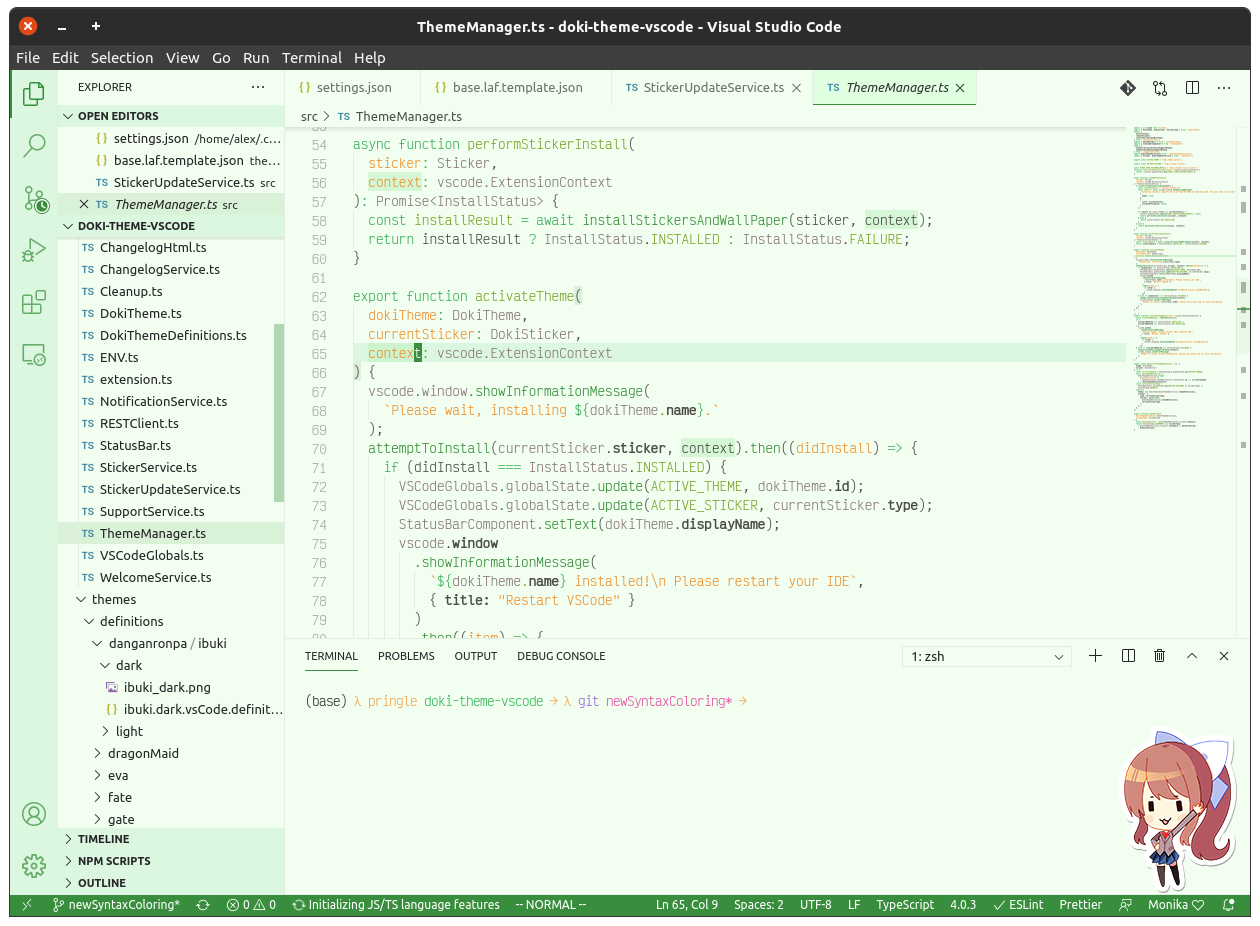Open Explorer views and more actions
This screenshot has height=926, width=1260.
(x=258, y=87)
